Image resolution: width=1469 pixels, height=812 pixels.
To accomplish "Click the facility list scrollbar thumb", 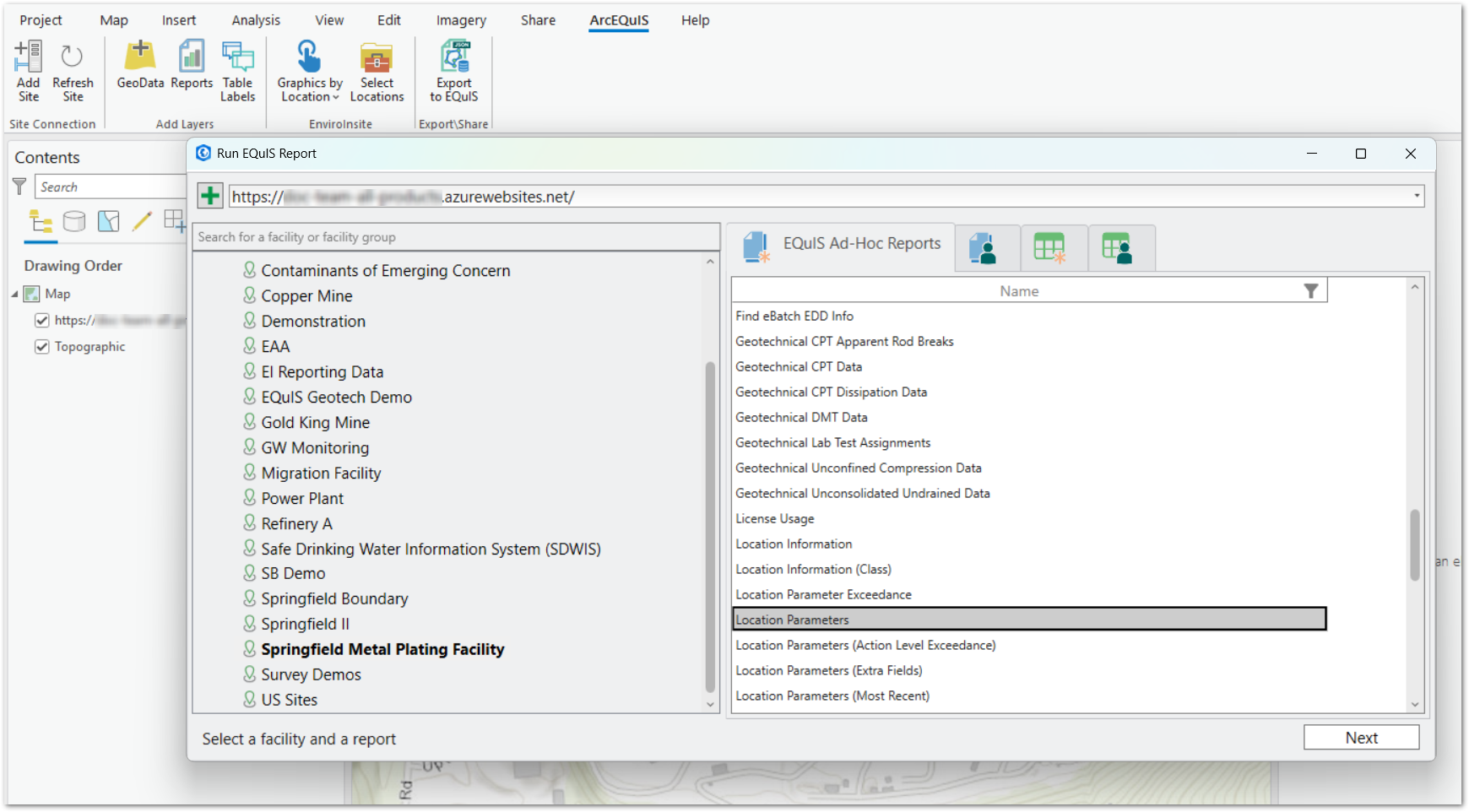I will [710, 527].
